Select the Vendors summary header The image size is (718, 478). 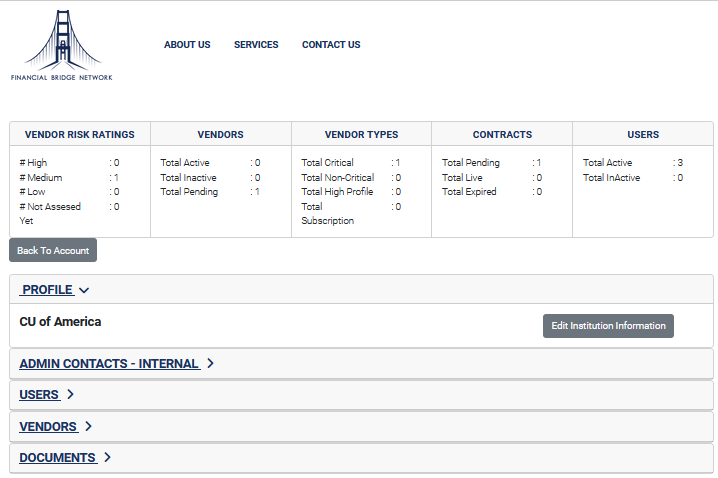(221, 135)
